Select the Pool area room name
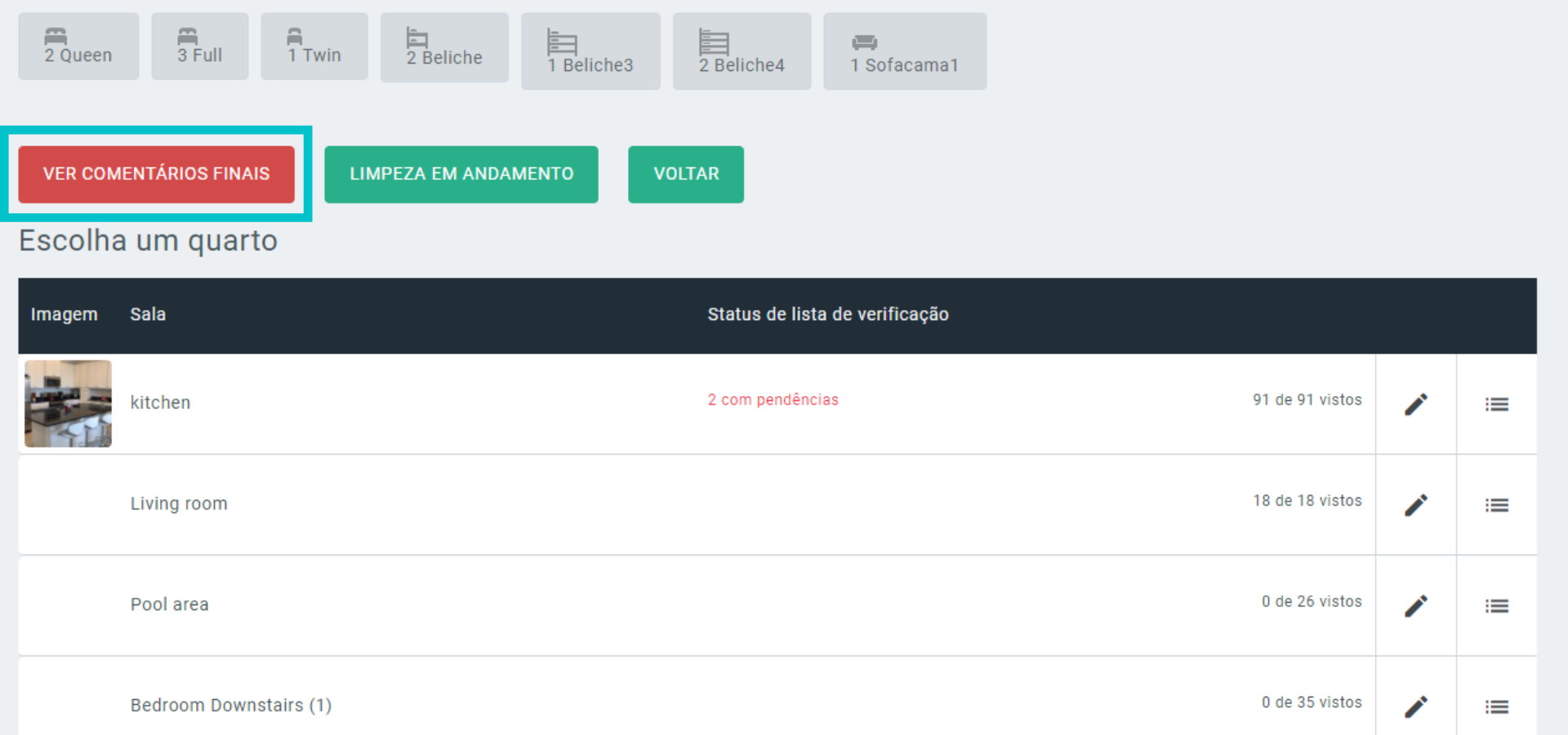1568x735 pixels. point(169,604)
